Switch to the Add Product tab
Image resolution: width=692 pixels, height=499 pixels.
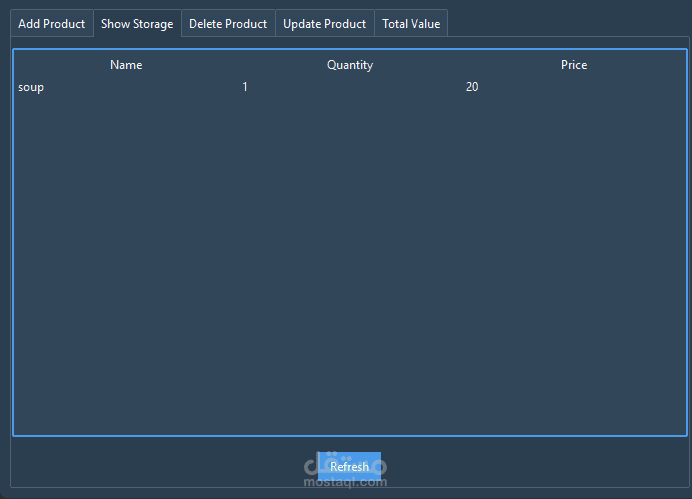point(52,24)
